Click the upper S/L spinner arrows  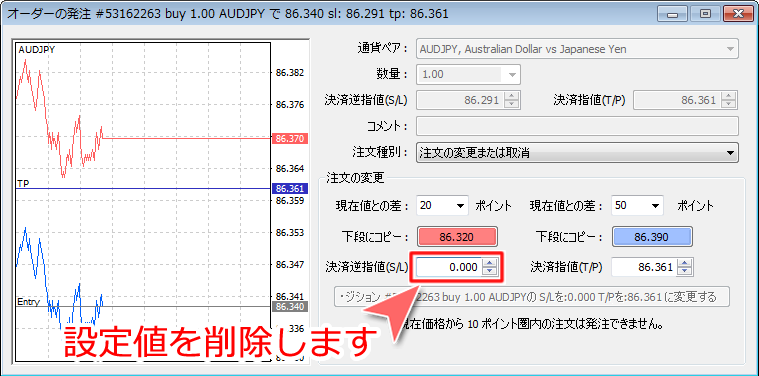tap(511, 100)
